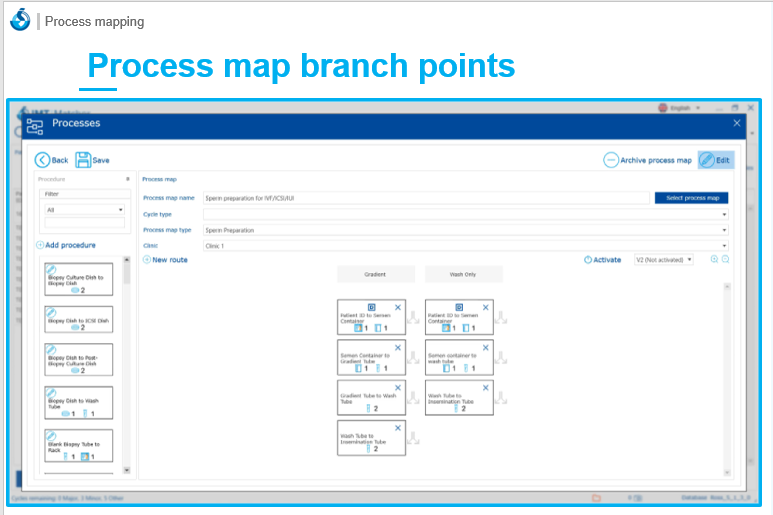Open the version V2 (Not activated) dropdown

663,260
